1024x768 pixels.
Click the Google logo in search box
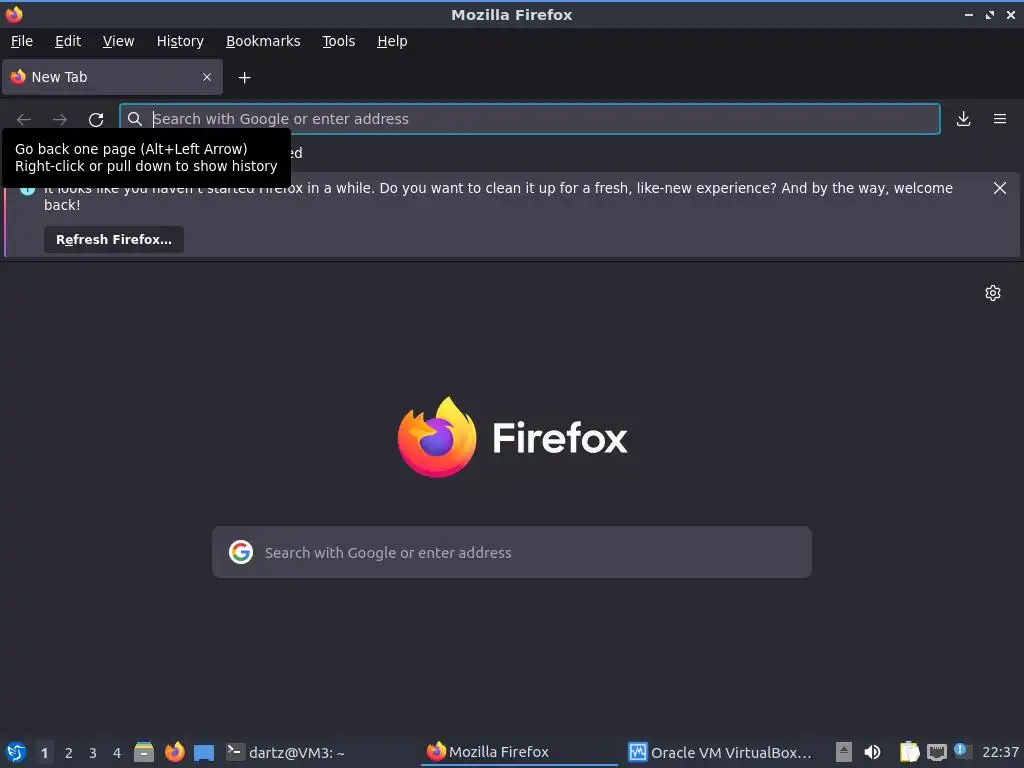click(241, 552)
